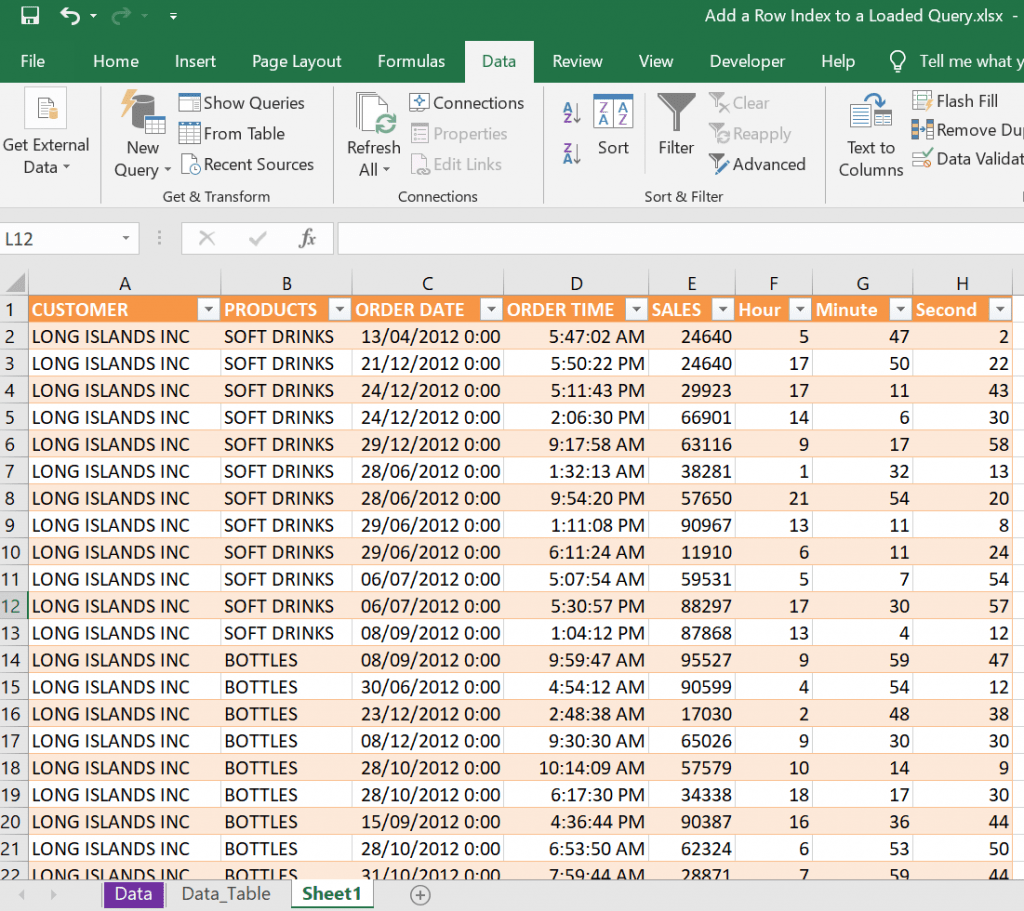Select the Data_Table sheet tab
The width and height of the screenshot is (1024, 911).
click(225, 894)
